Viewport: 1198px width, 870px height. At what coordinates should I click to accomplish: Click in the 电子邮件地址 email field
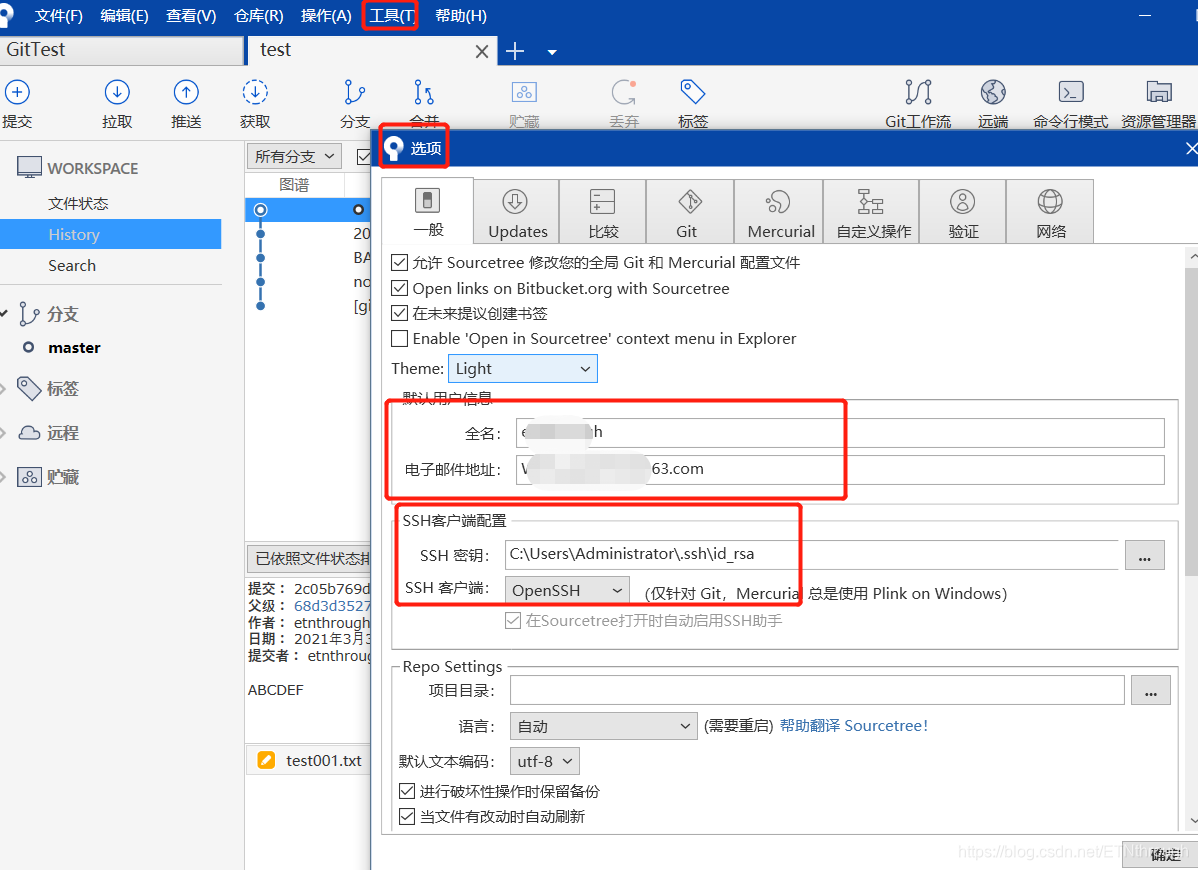tap(840, 470)
